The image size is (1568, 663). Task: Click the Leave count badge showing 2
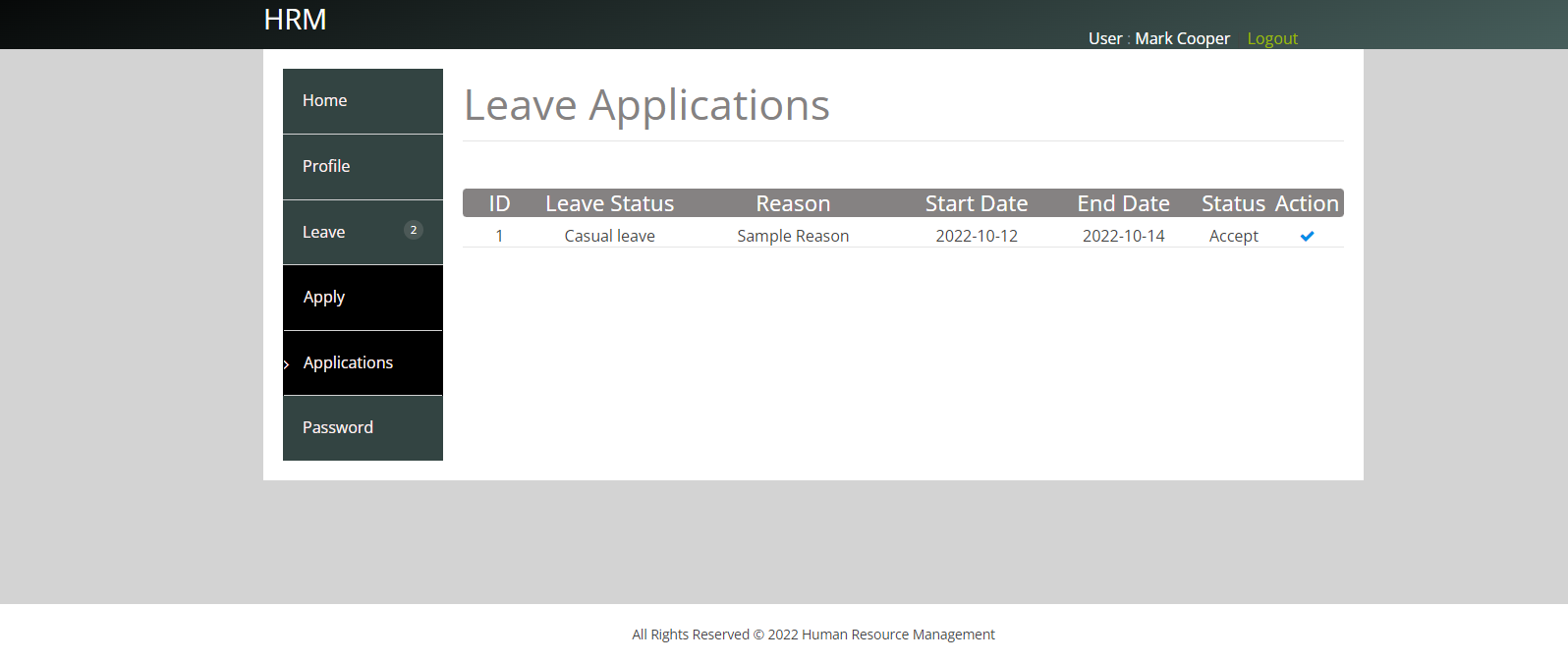pyautogui.click(x=414, y=230)
